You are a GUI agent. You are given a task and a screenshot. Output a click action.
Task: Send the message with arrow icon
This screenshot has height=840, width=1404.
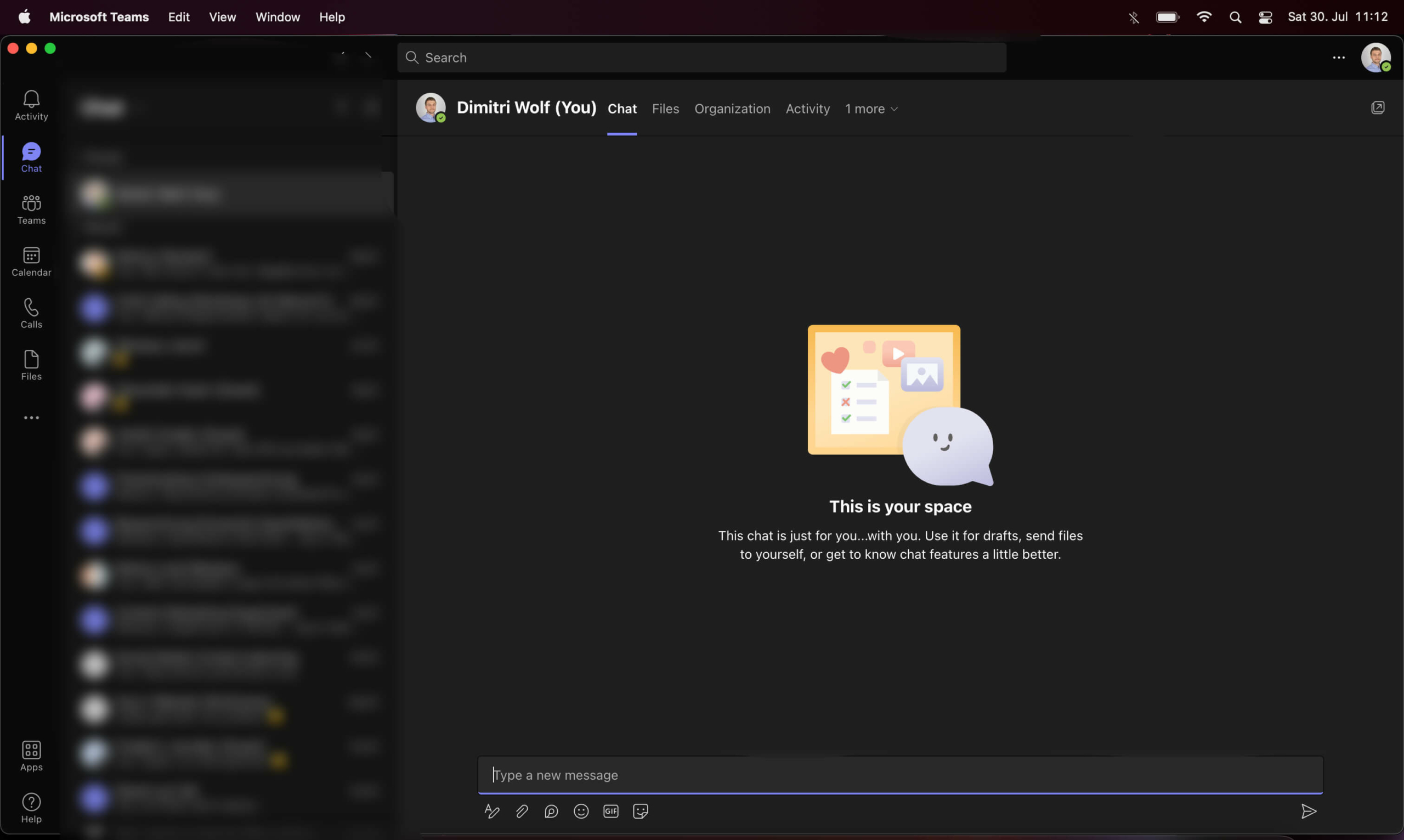point(1309,811)
